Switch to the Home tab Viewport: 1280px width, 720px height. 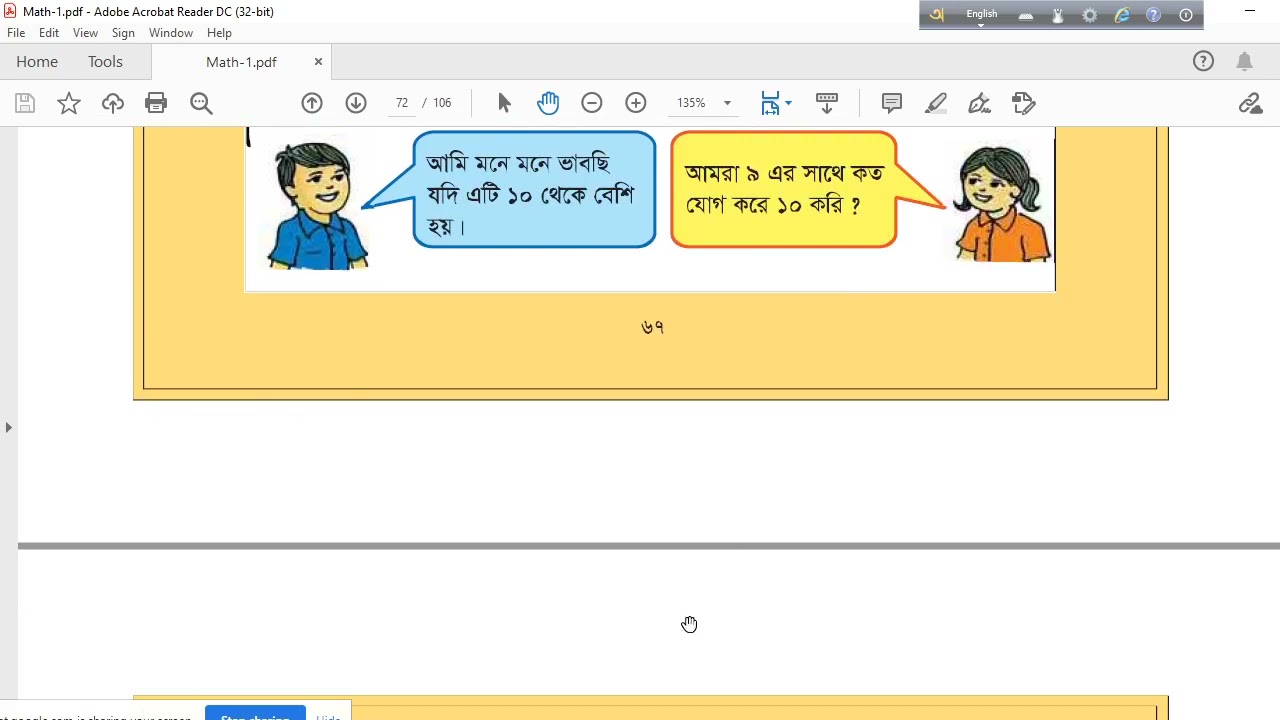[x=37, y=62]
